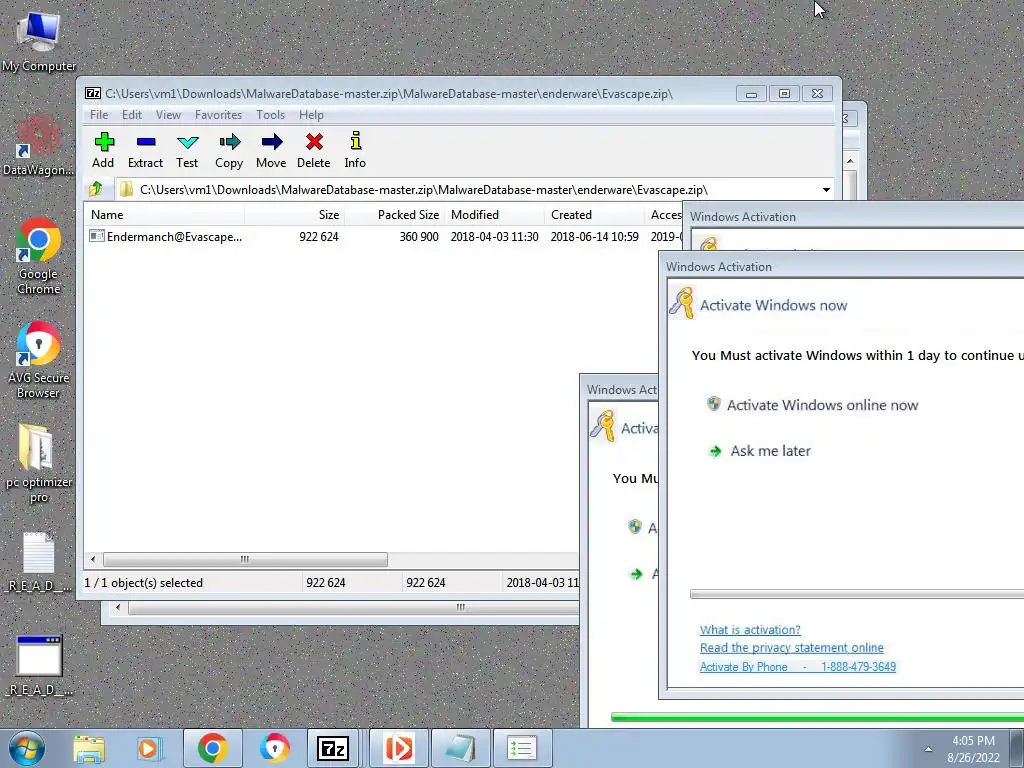Sort by the Name column header

point(165,215)
